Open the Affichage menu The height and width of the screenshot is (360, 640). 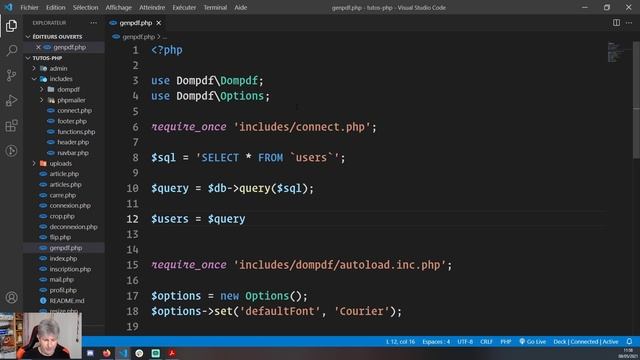coord(118,7)
